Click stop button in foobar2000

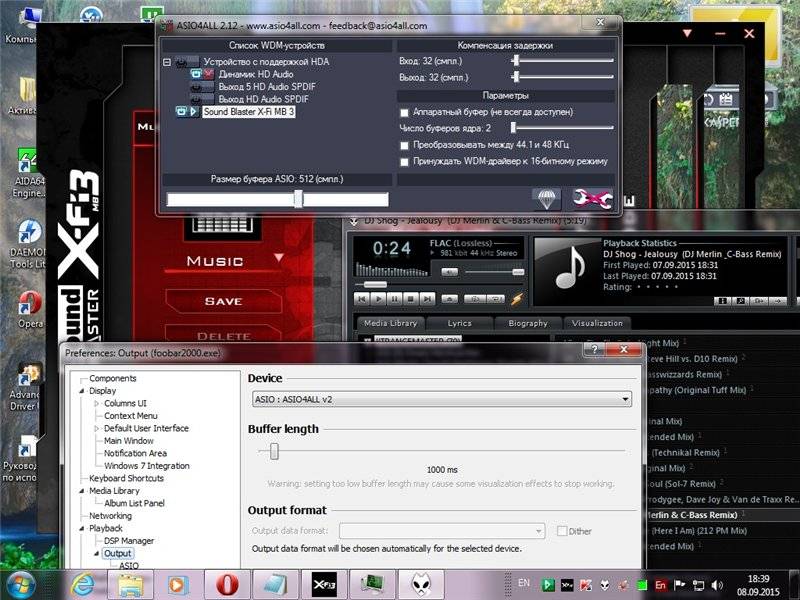[x=411, y=299]
